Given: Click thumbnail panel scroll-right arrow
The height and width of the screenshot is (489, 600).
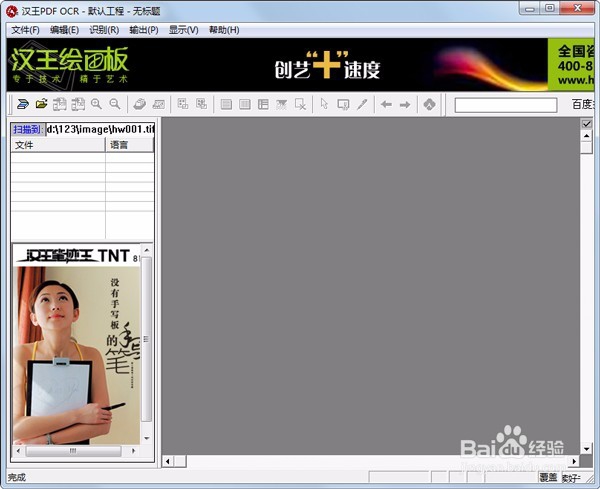Looking at the screenshot, I should [133, 451].
